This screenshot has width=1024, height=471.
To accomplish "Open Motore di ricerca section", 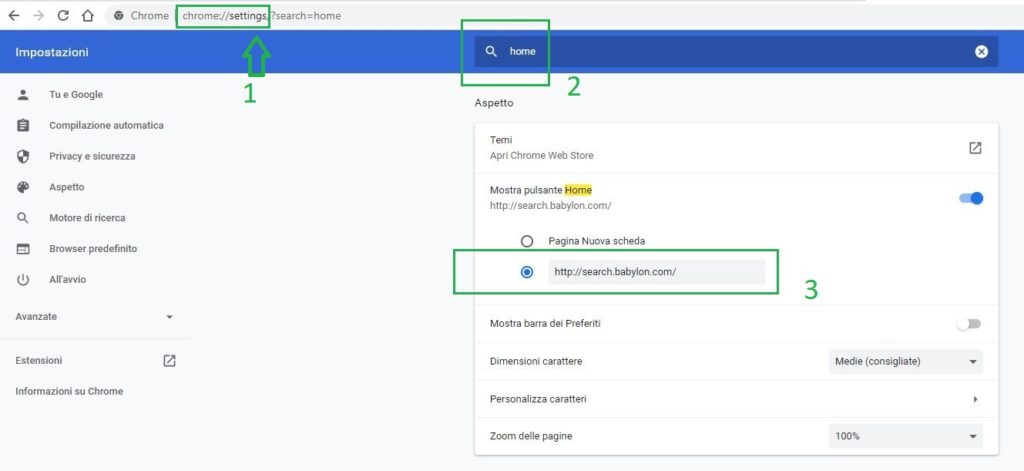I will 87,218.
